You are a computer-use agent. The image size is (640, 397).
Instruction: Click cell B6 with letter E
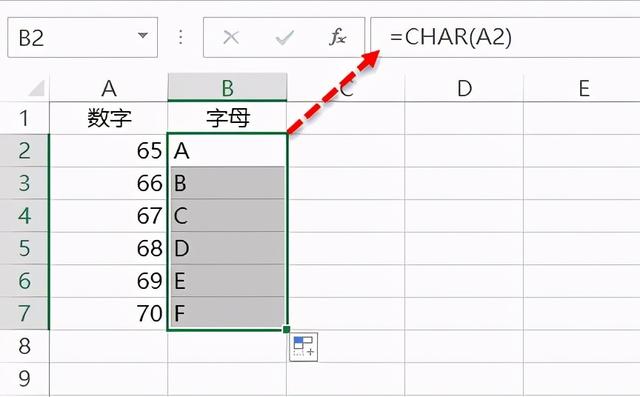[x=227, y=281]
